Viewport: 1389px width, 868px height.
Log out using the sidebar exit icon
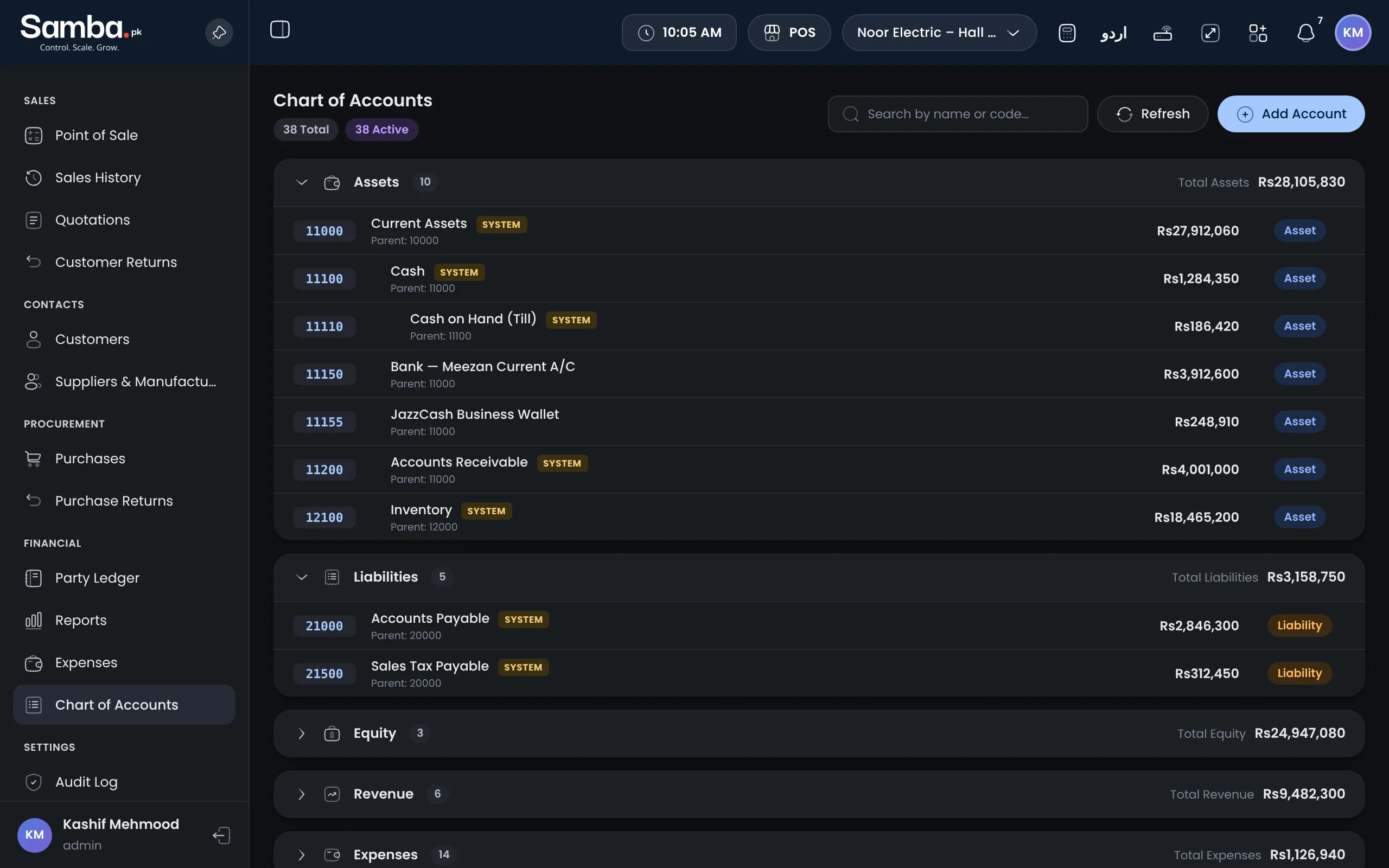point(221,835)
